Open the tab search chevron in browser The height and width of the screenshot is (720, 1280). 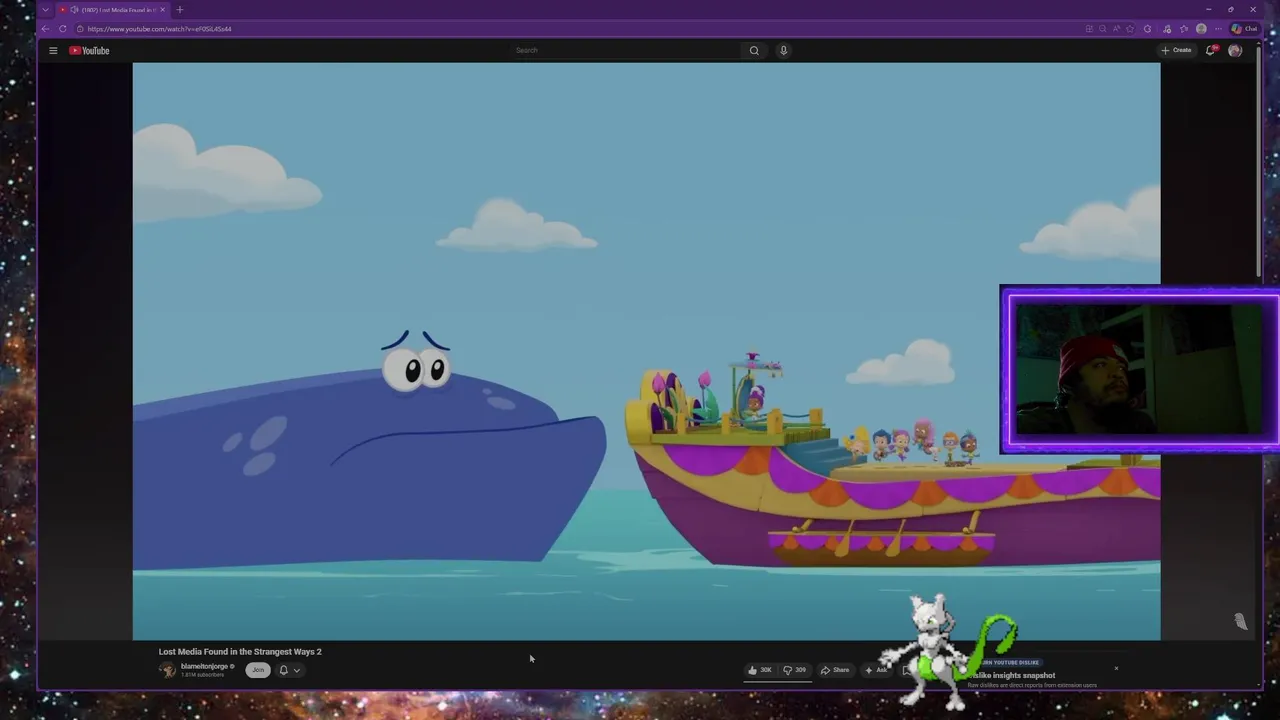[x=45, y=10]
